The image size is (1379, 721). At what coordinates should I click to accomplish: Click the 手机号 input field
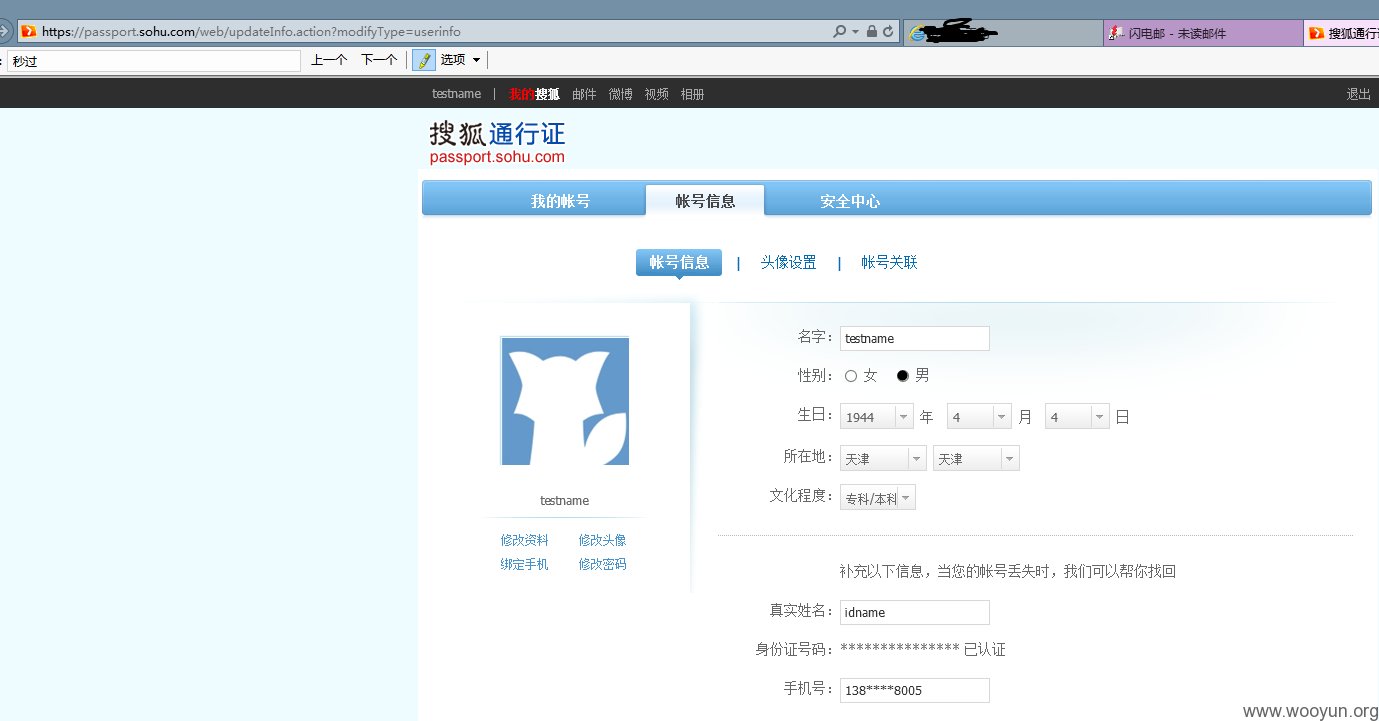point(914,690)
